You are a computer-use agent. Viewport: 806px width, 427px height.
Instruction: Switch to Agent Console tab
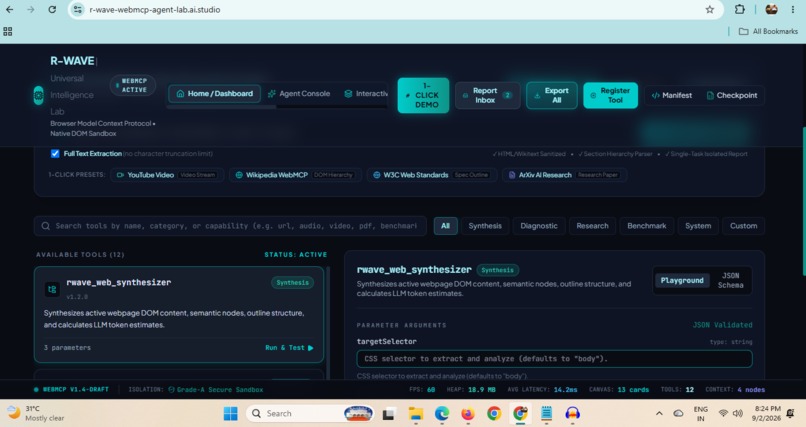click(299, 94)
